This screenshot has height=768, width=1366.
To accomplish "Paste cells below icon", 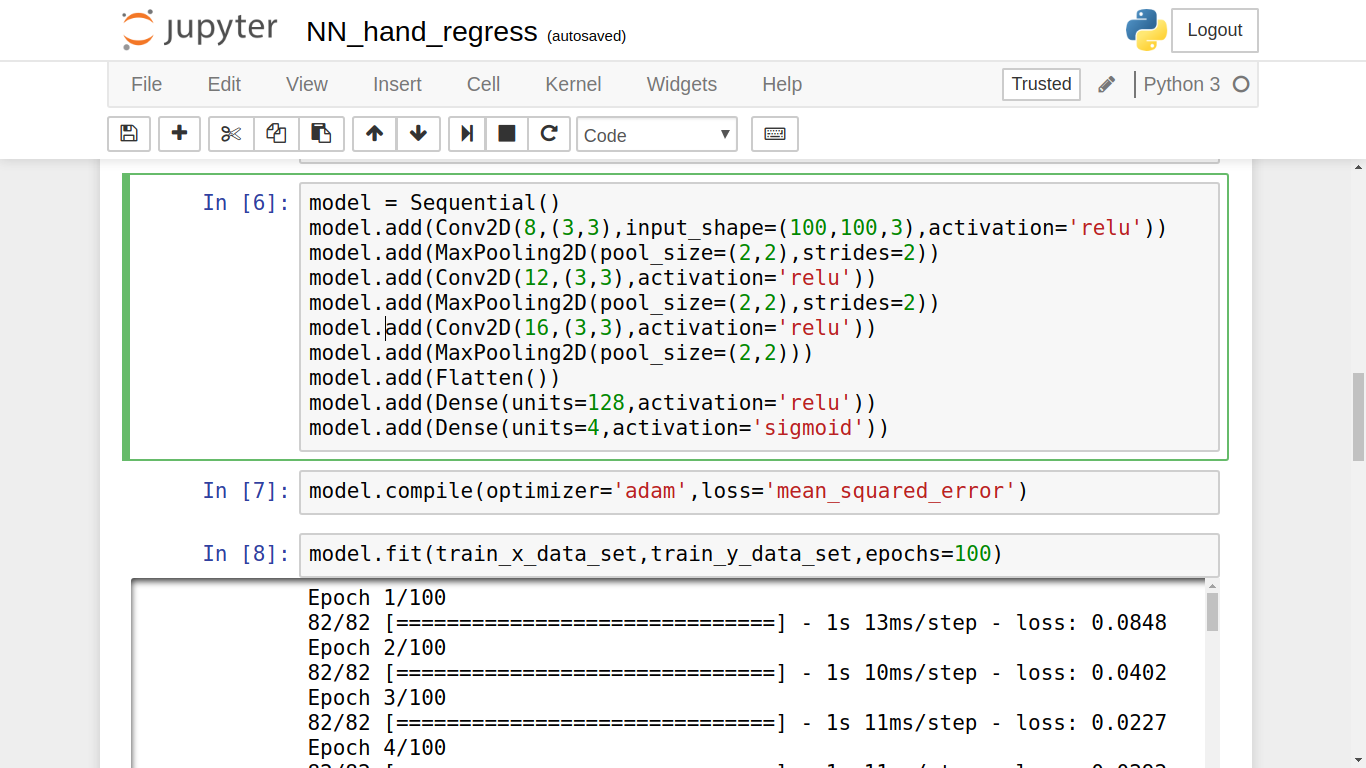I will click(321, 134).
